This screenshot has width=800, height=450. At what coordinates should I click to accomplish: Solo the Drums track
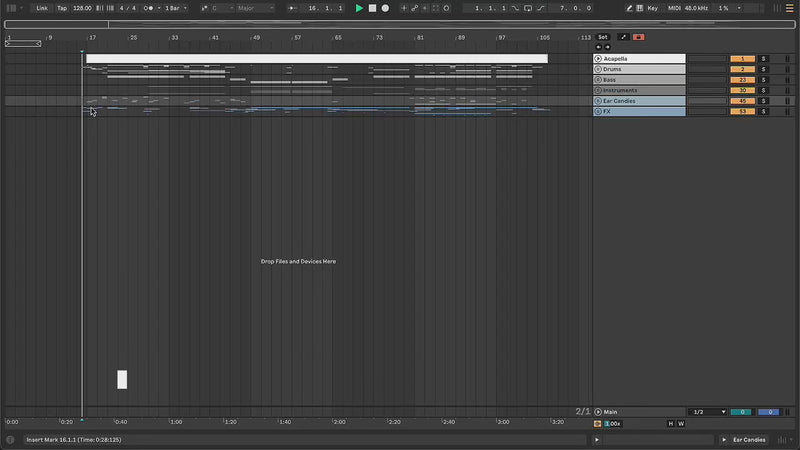(x=763, y=69)
